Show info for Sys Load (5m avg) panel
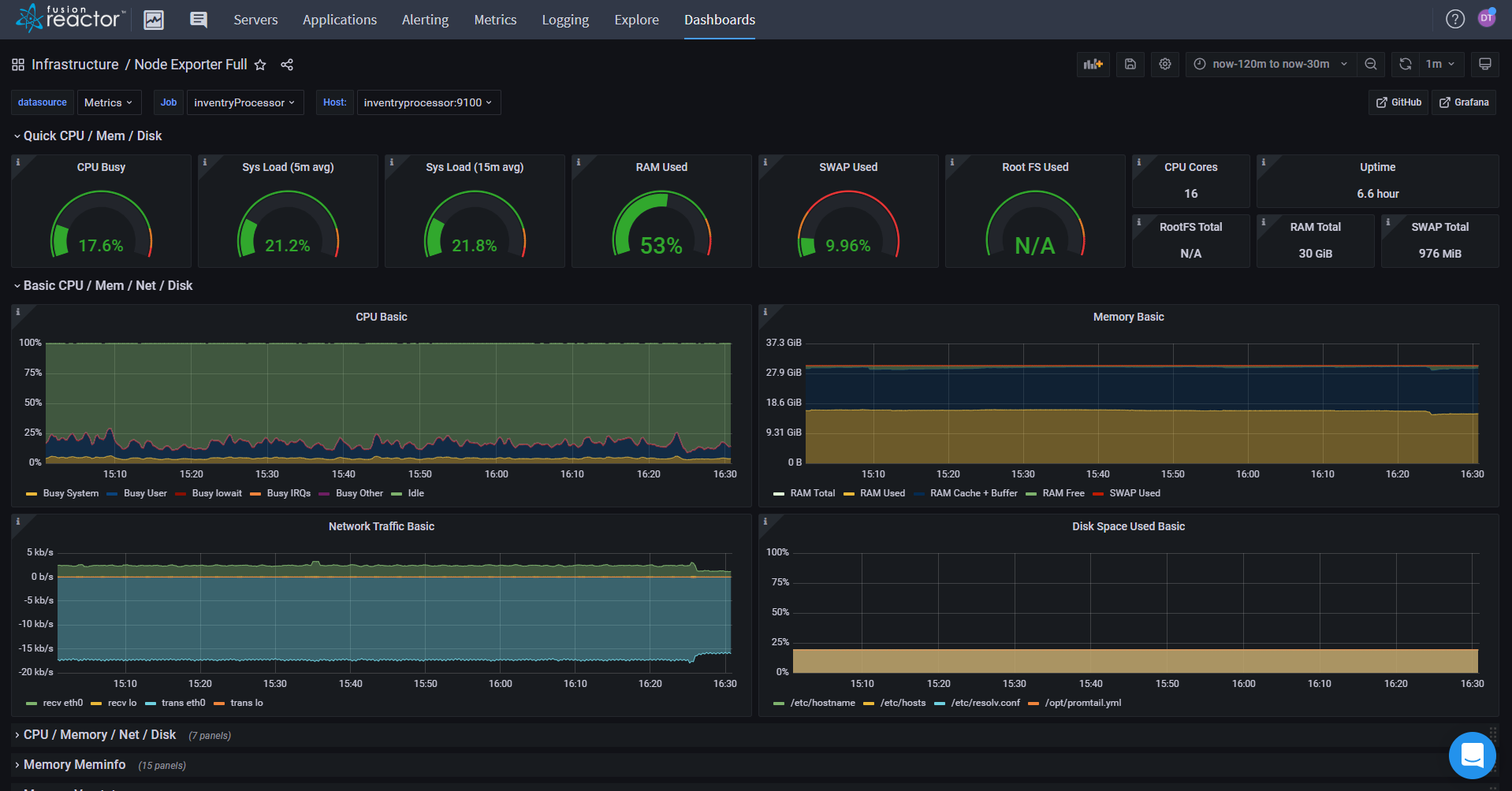1512x791 pixels. 205,162
